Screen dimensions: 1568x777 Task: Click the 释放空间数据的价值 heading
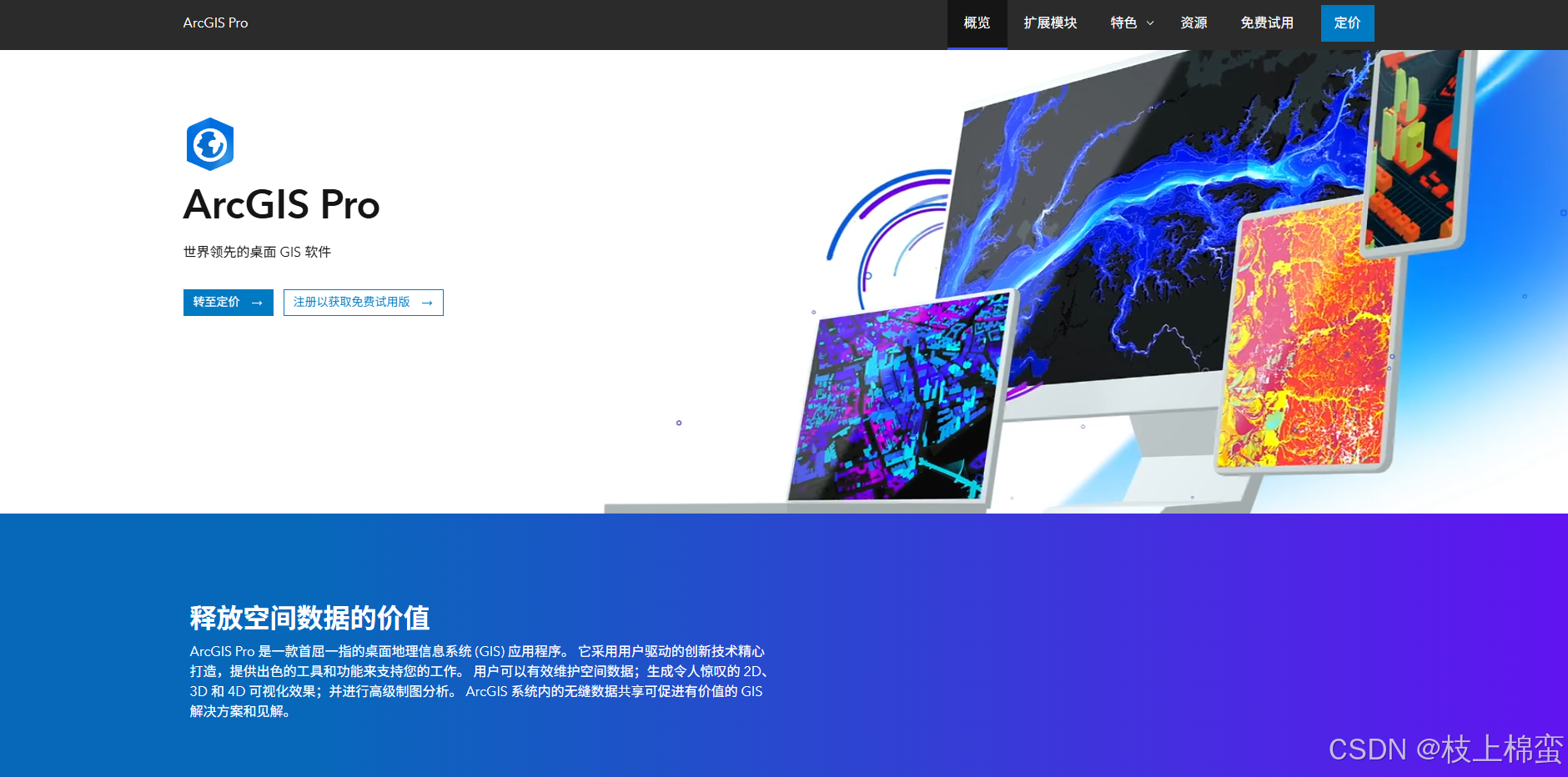[310, 618]
